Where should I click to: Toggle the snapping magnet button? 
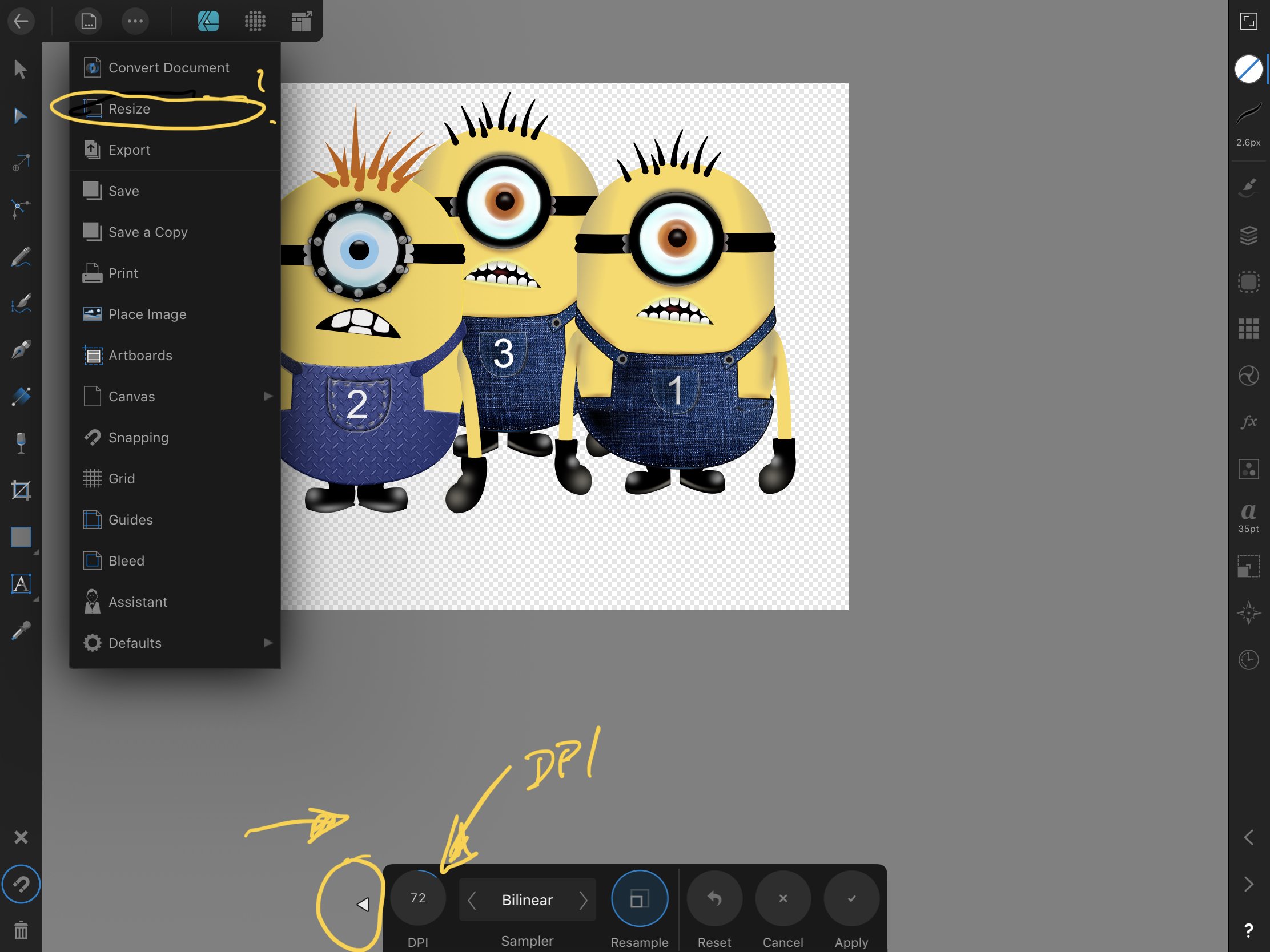point(21,884)
